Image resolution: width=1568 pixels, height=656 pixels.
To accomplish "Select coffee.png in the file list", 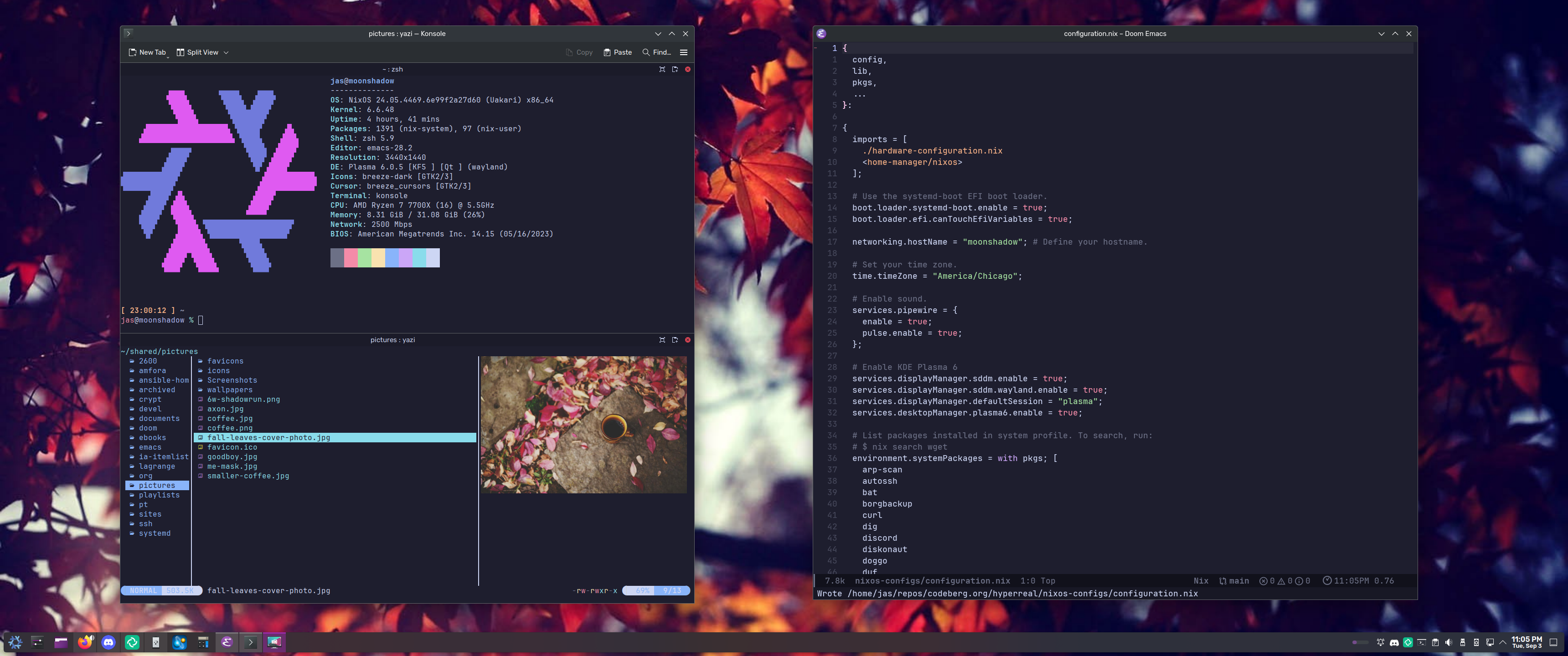I will tap(229, 428).
